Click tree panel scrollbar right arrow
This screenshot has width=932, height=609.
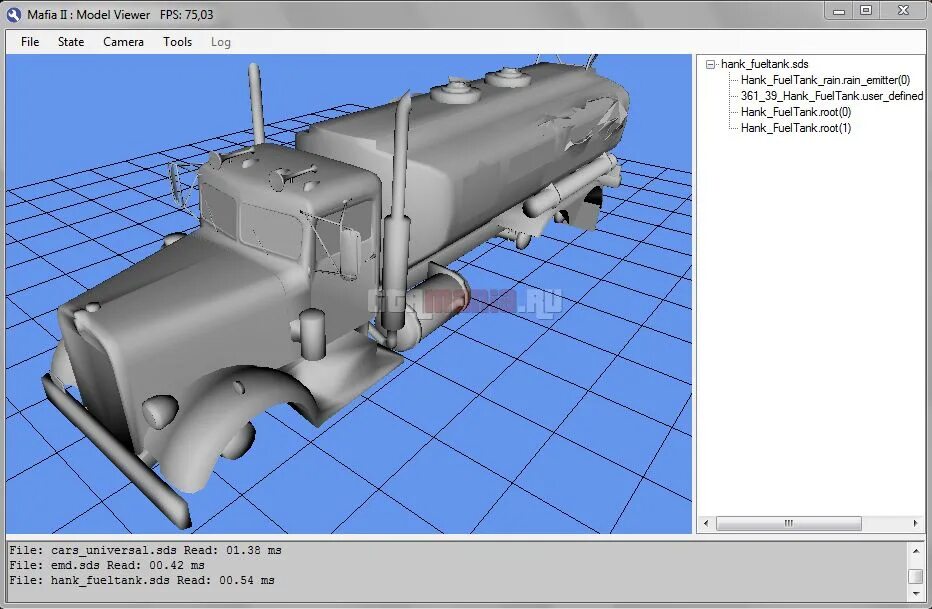click(915, 523)
